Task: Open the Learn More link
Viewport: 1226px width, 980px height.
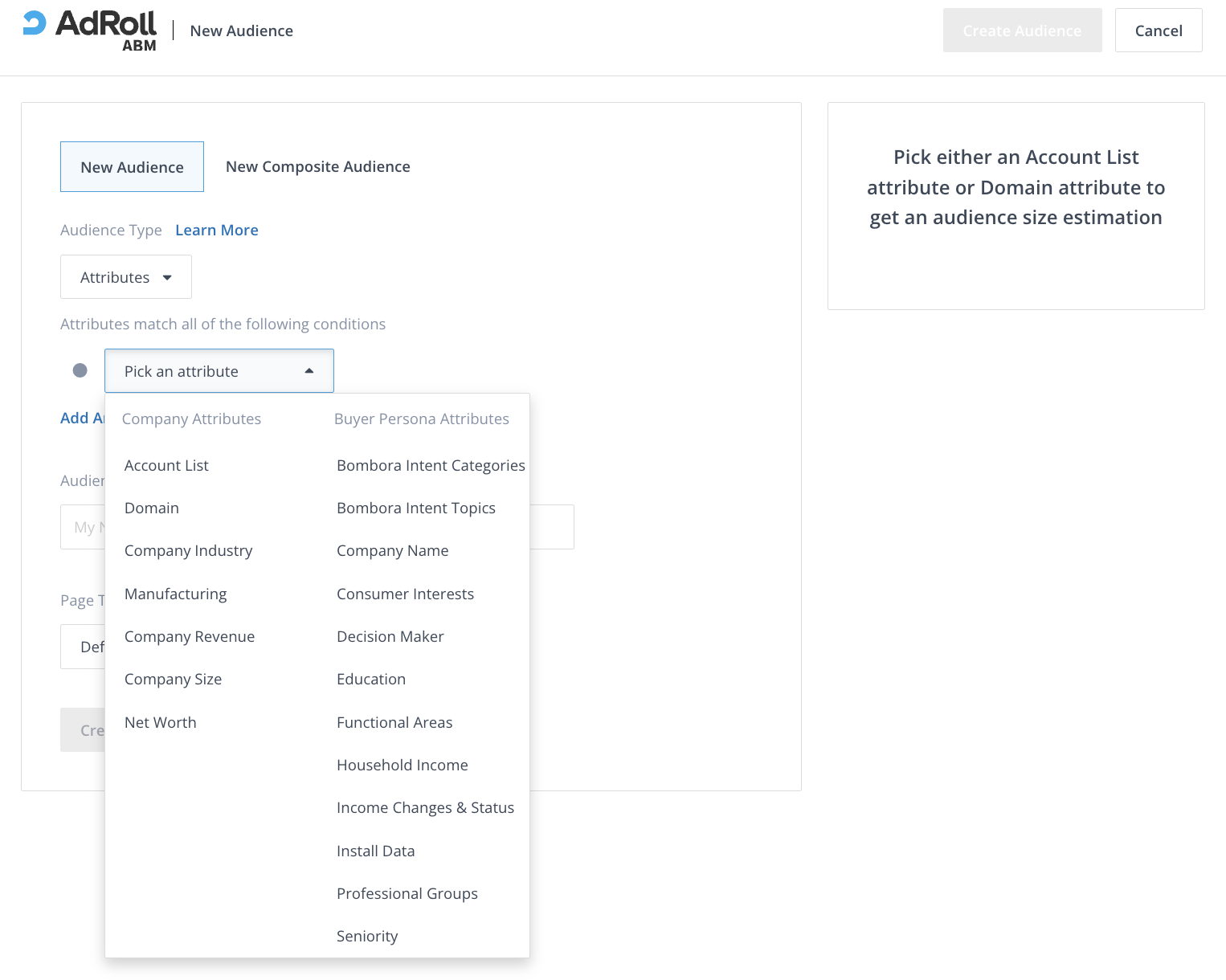Action: [x=216, y=231]
